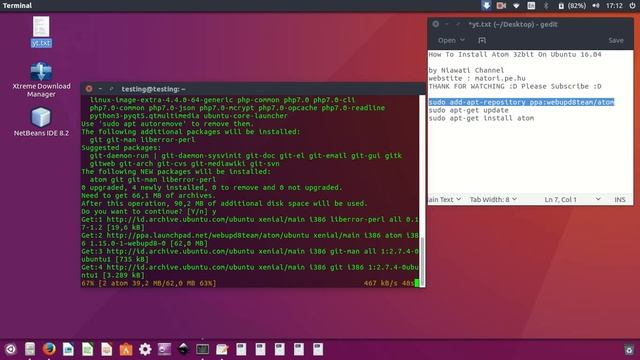This screenshot has width=640, height=360.
Task: Open the Ubuntu dash search in the dock
Action: (x=11, y=349)
